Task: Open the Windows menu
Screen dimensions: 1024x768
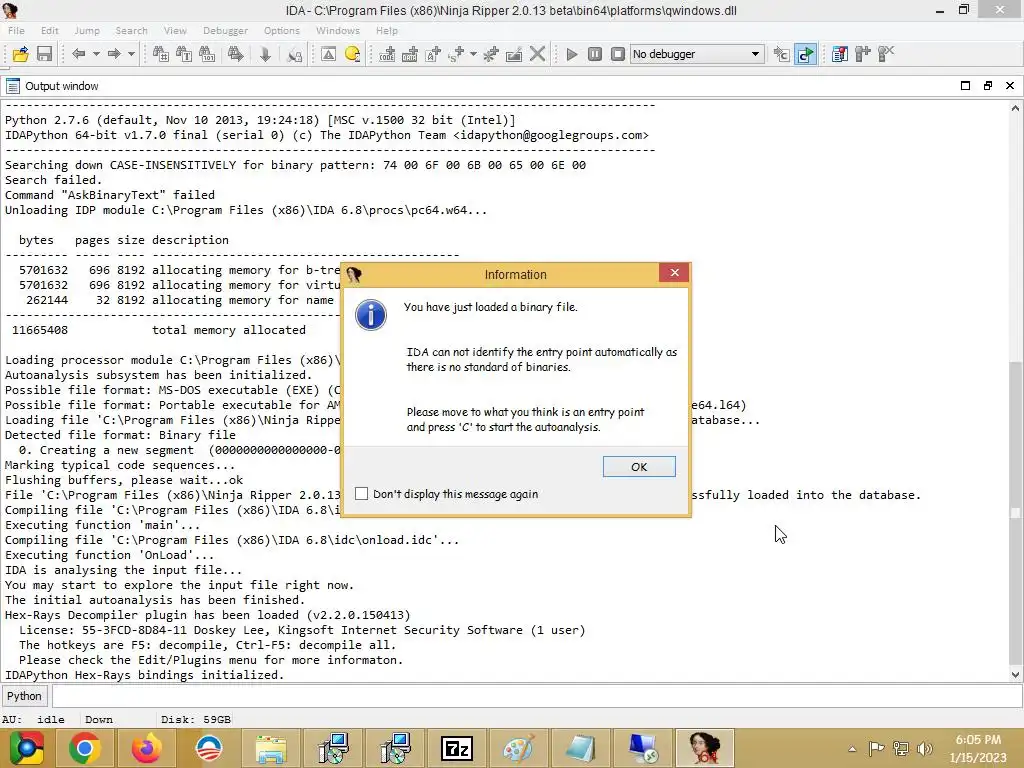Action: [x=338, y=31]
